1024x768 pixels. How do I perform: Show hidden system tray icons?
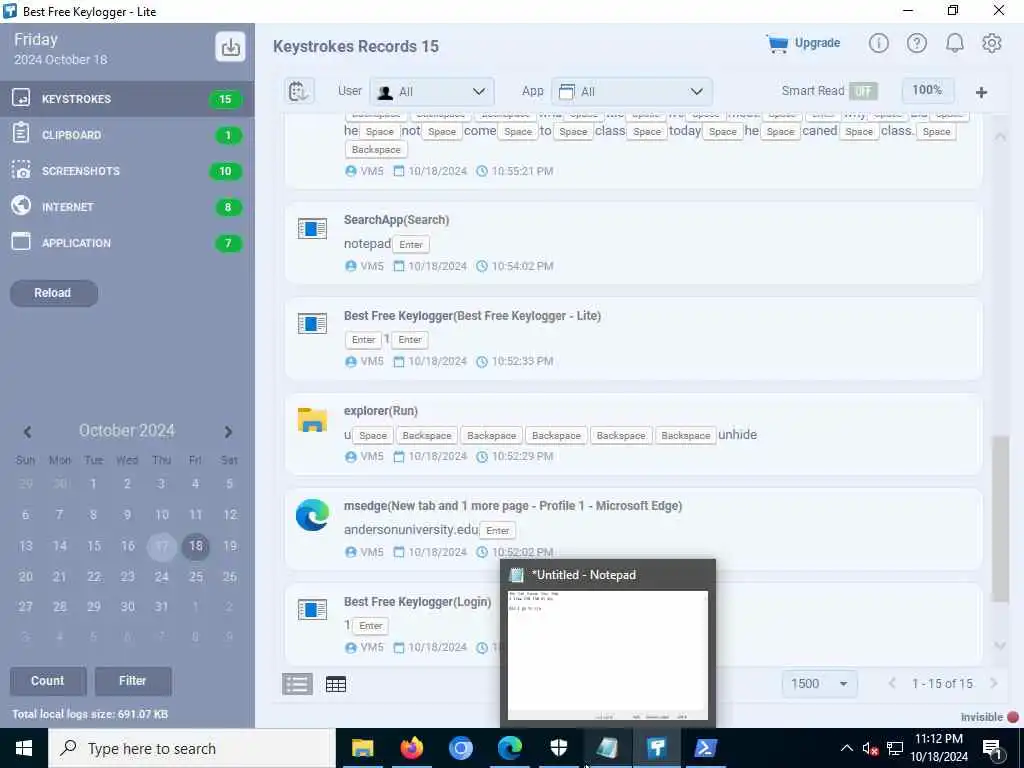click(x=846, y=748)
